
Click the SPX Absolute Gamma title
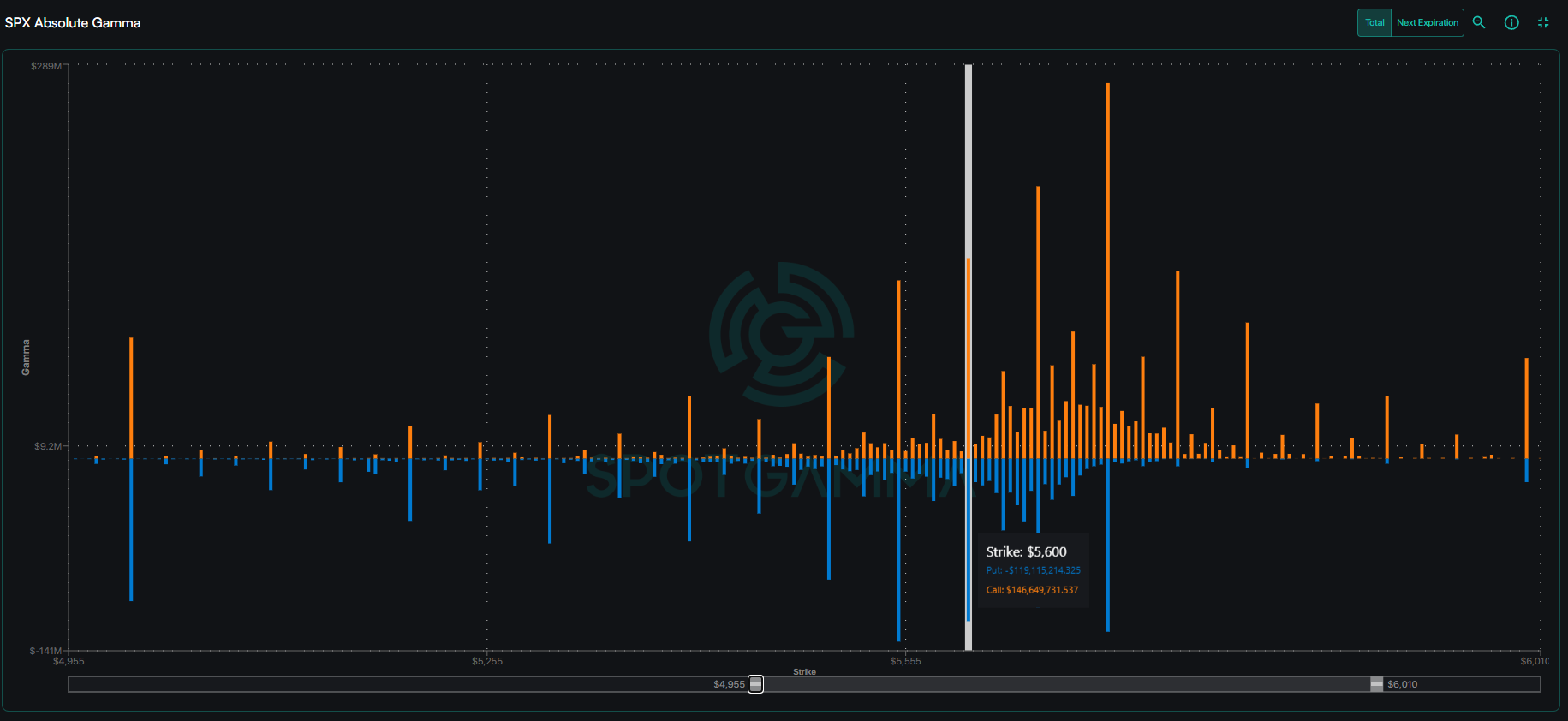point(73,23)
